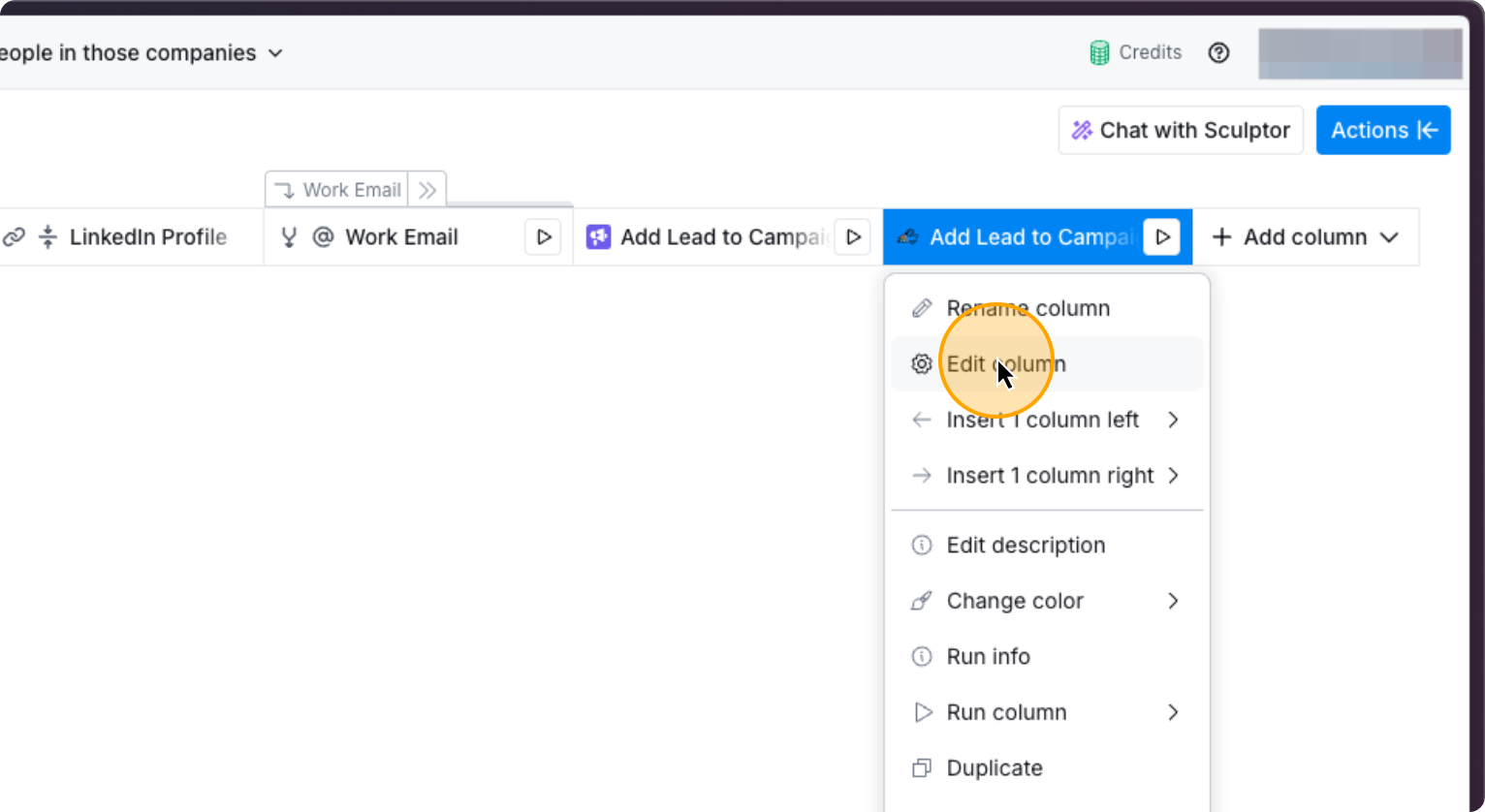Run the selected Add Lead to Campaign column

click(1161, 236)
